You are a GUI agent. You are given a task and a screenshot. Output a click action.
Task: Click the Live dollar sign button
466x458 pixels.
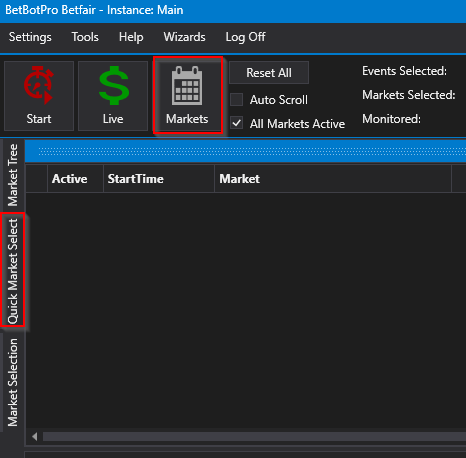point(113,96)
